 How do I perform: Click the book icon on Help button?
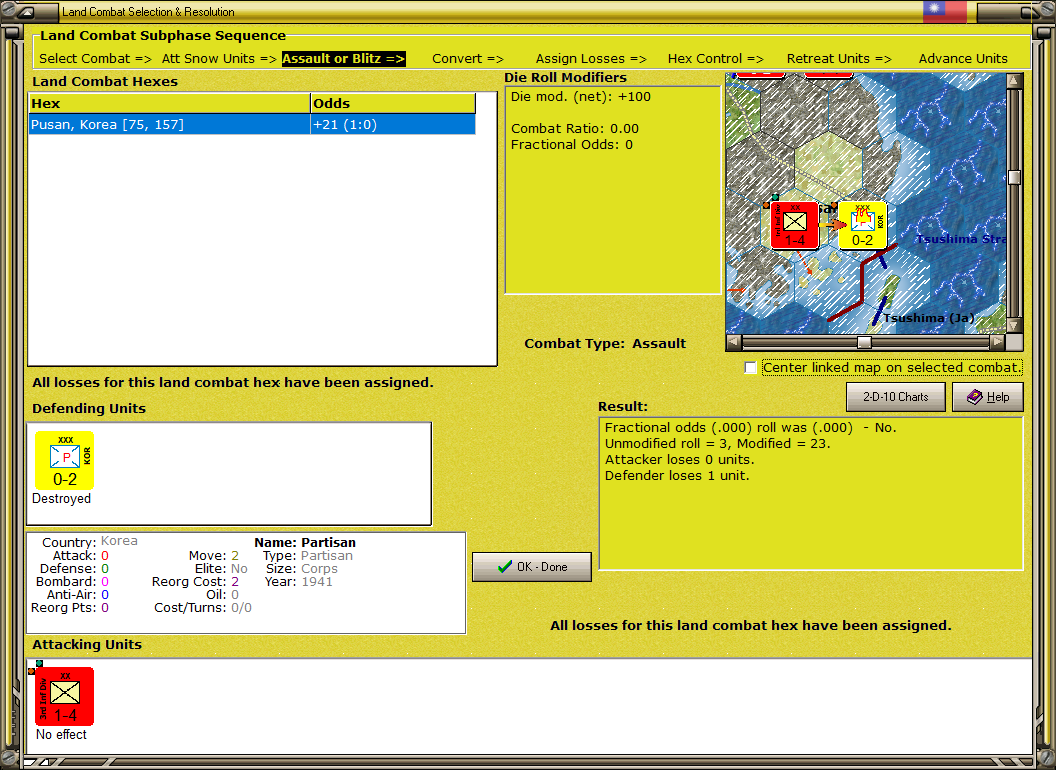(x=973, y=397)
